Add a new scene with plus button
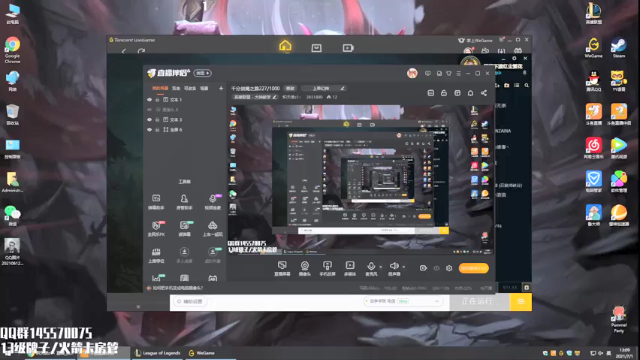 (221, 88)
